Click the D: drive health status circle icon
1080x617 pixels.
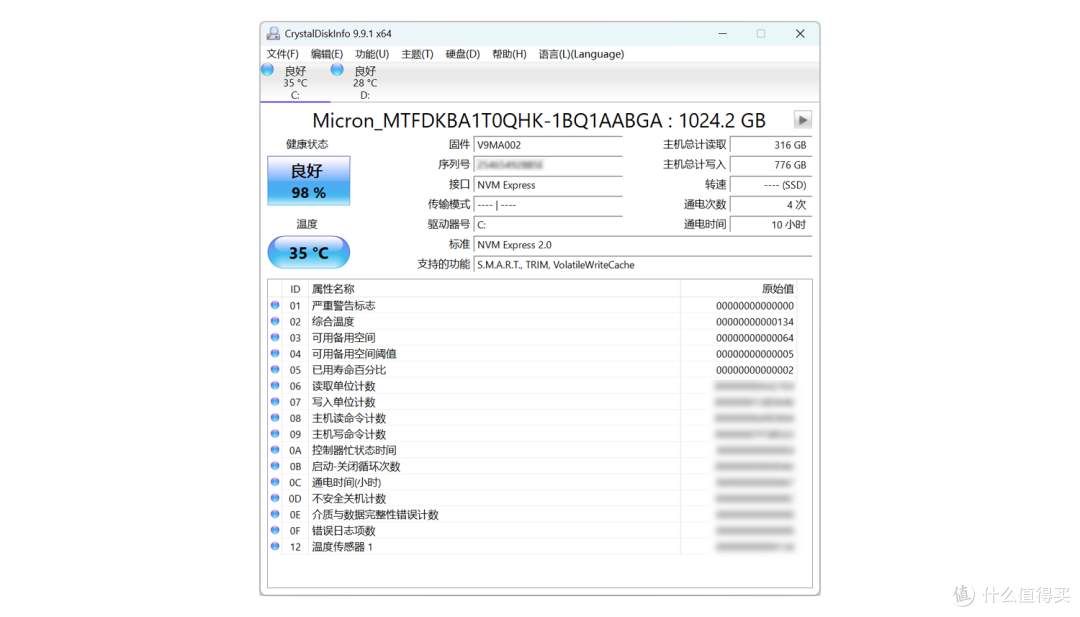pos(337,70)
